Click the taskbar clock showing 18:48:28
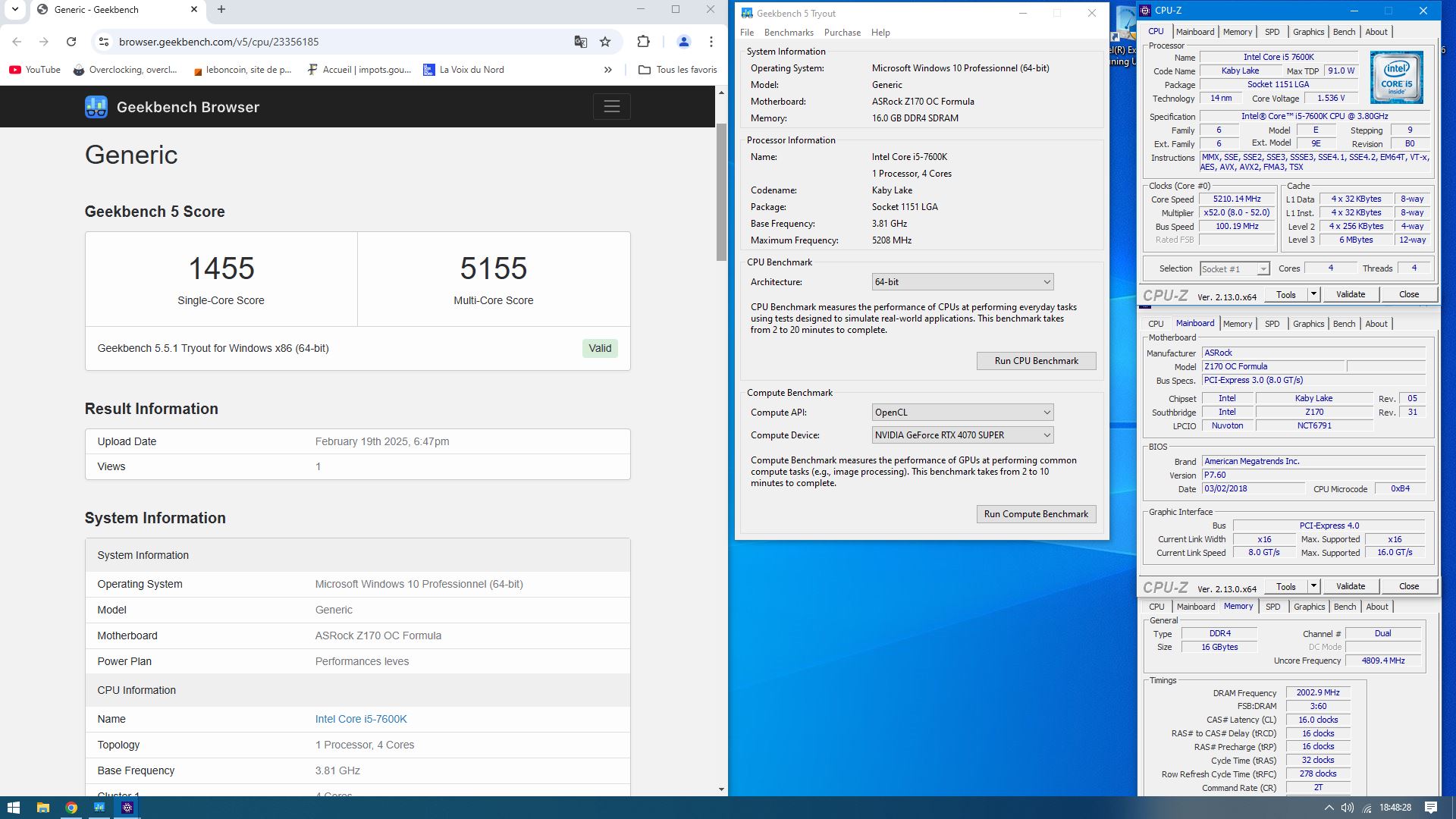Viewport: 1456px width, 819px height. 1395,808
